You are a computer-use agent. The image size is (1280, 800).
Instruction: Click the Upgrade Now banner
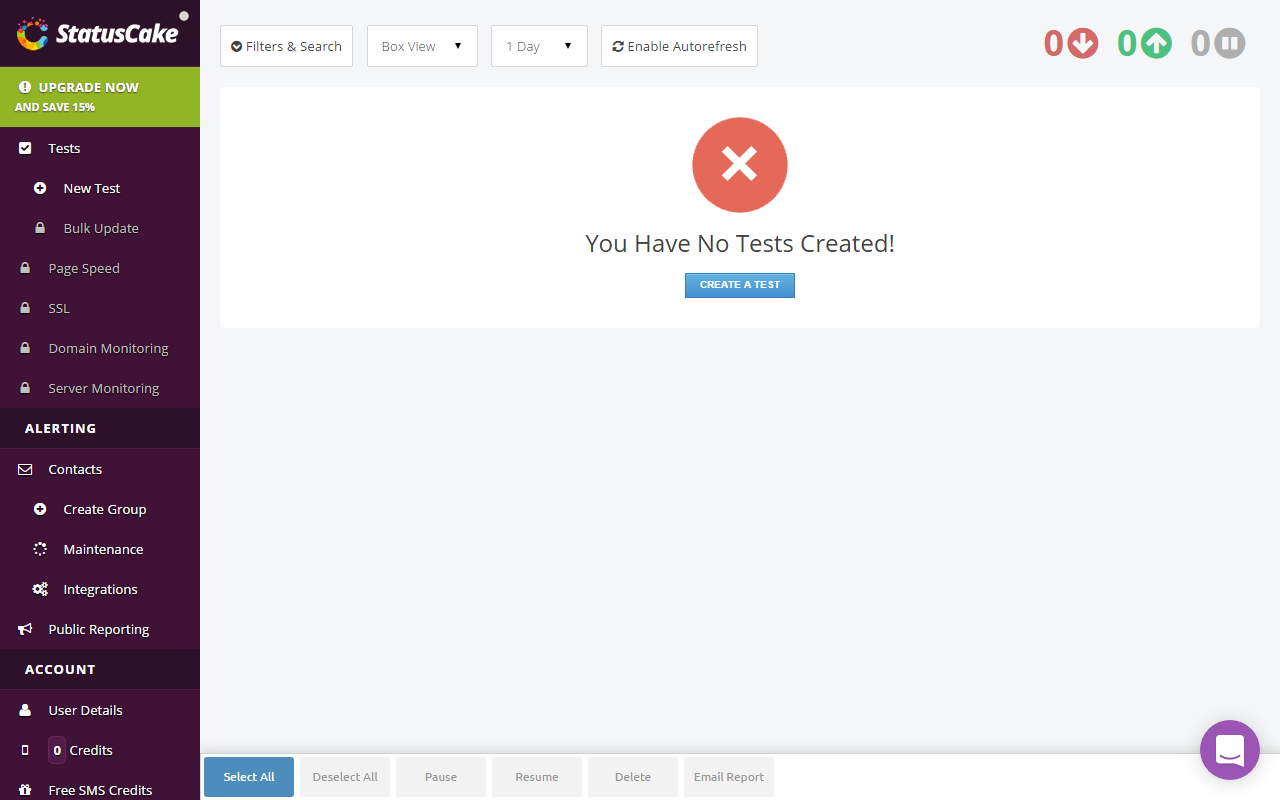(x=100, y=97)
